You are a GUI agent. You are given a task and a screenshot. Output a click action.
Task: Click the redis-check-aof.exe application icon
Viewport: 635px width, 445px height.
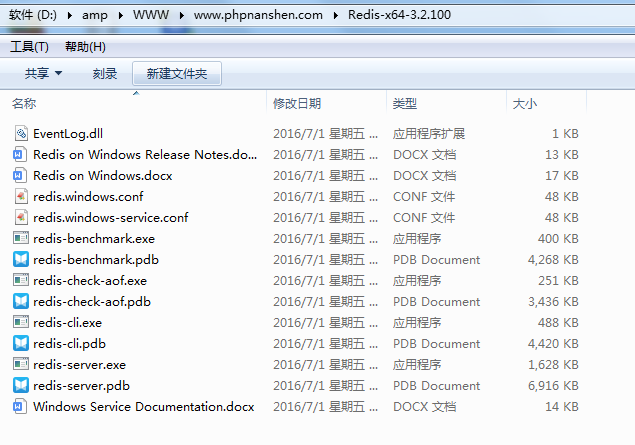[x=21, y=281]
